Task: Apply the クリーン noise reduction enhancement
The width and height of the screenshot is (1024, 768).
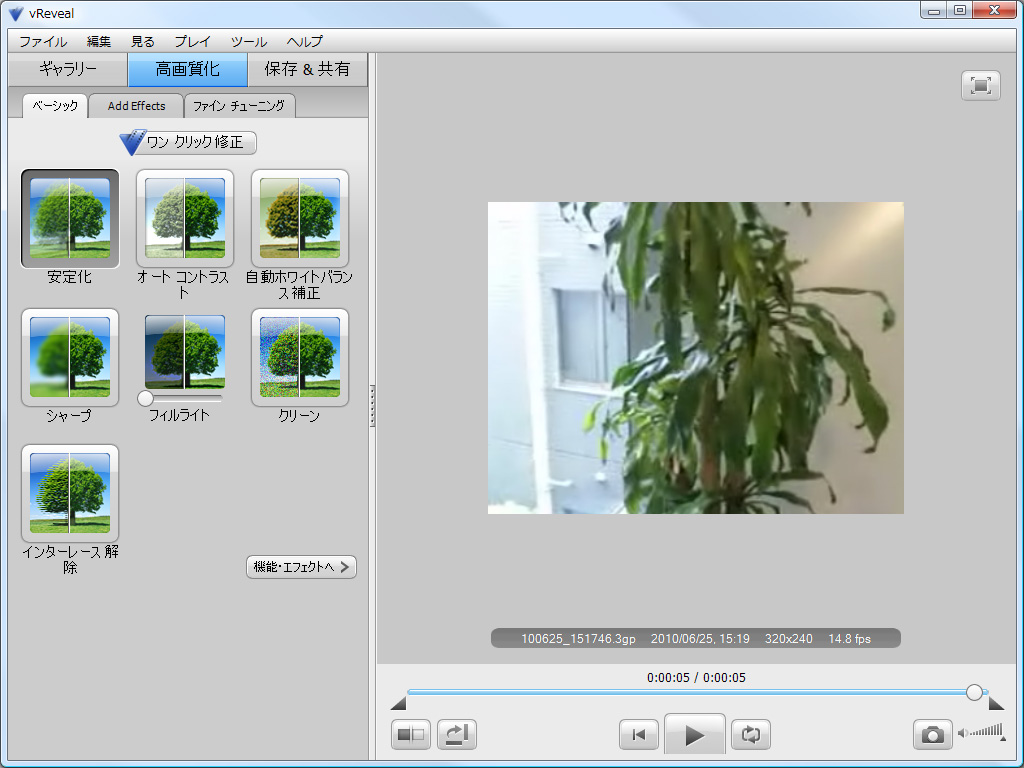Action: coord(299,357)
